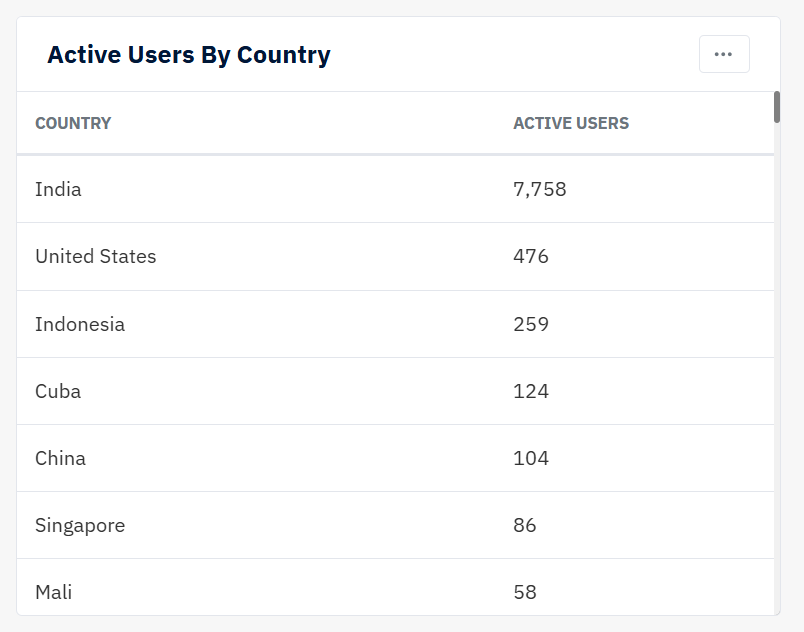Click the ACTIVE USERS column header
This screenshot has width=804, height=632.
coord(571,123)
